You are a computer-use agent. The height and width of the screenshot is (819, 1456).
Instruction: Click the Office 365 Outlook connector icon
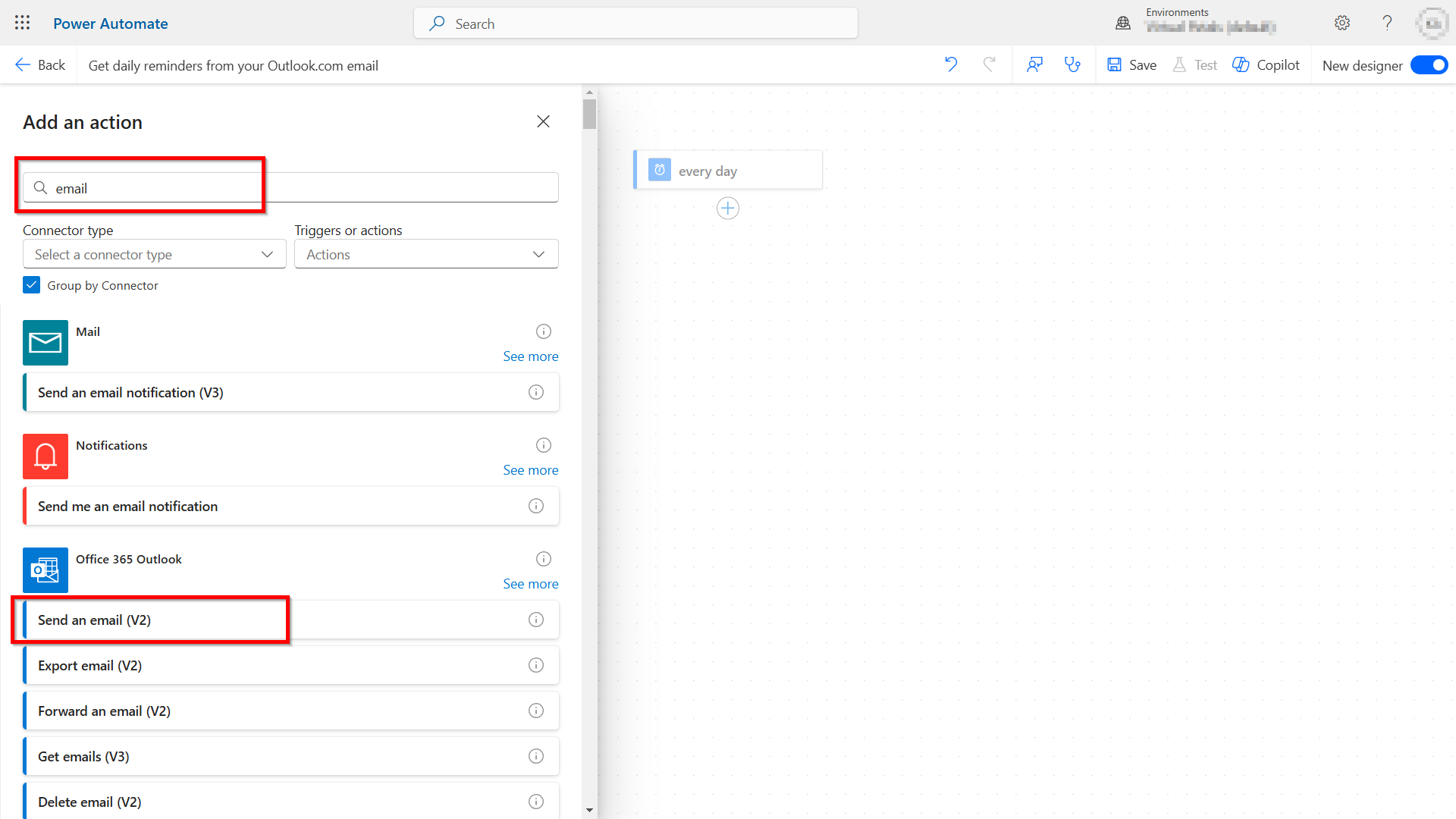(45, 570)
